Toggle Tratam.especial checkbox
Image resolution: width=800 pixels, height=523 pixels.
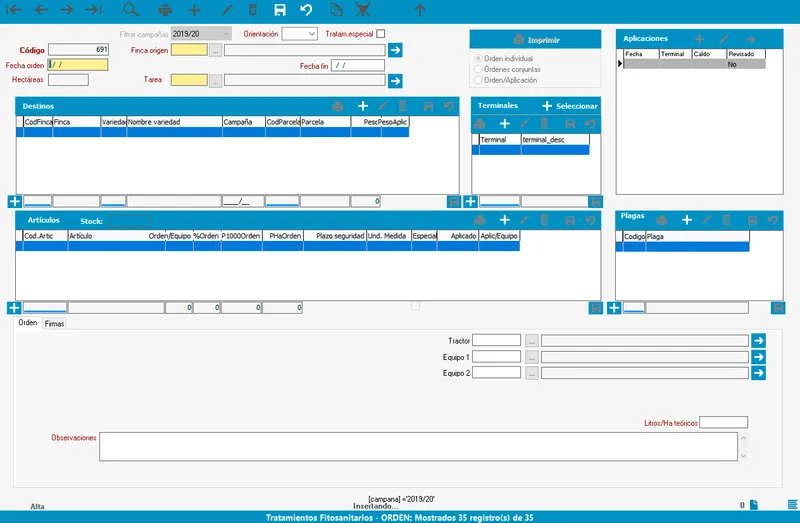click(x=381, y=34)
